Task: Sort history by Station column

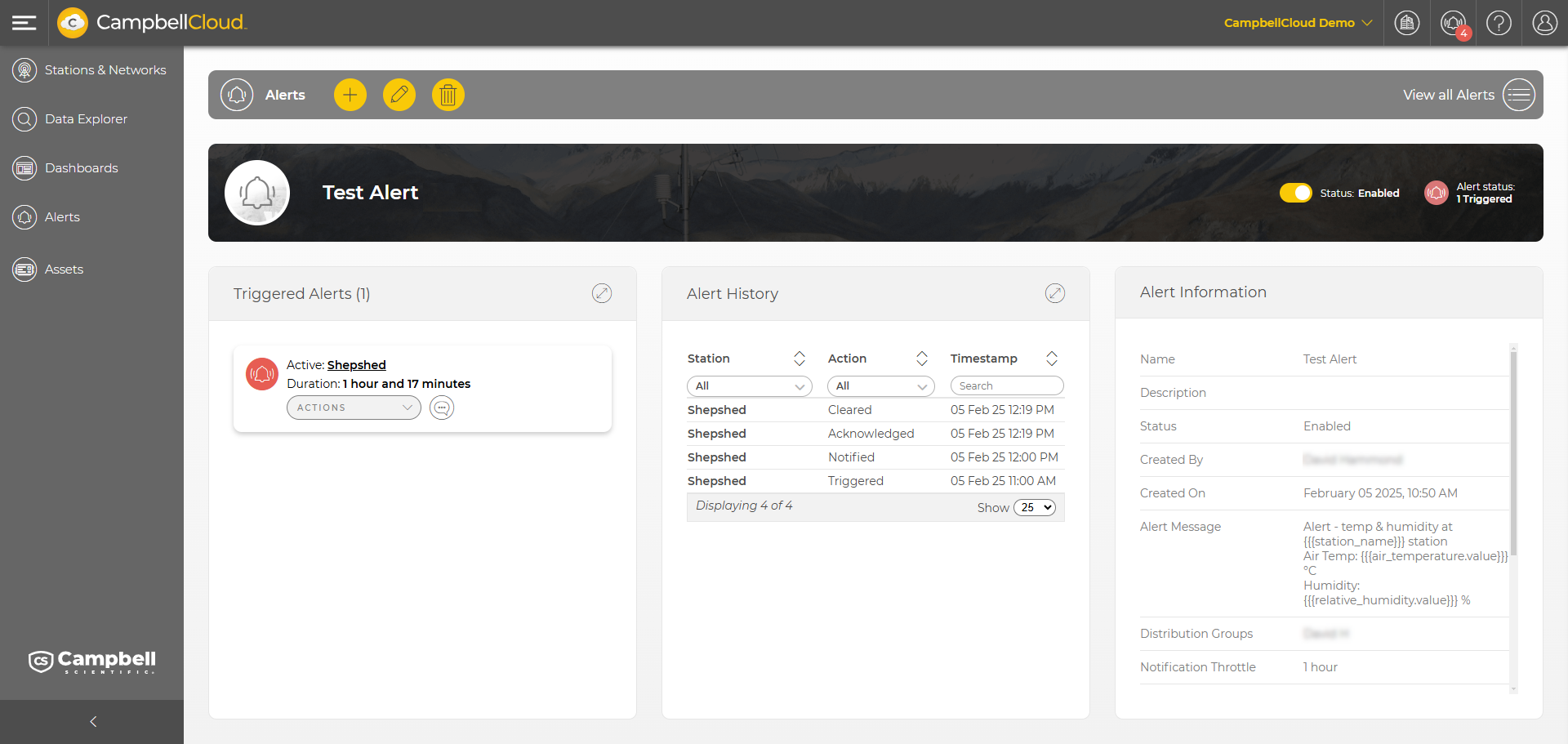Action: click(x=800, y=359)
